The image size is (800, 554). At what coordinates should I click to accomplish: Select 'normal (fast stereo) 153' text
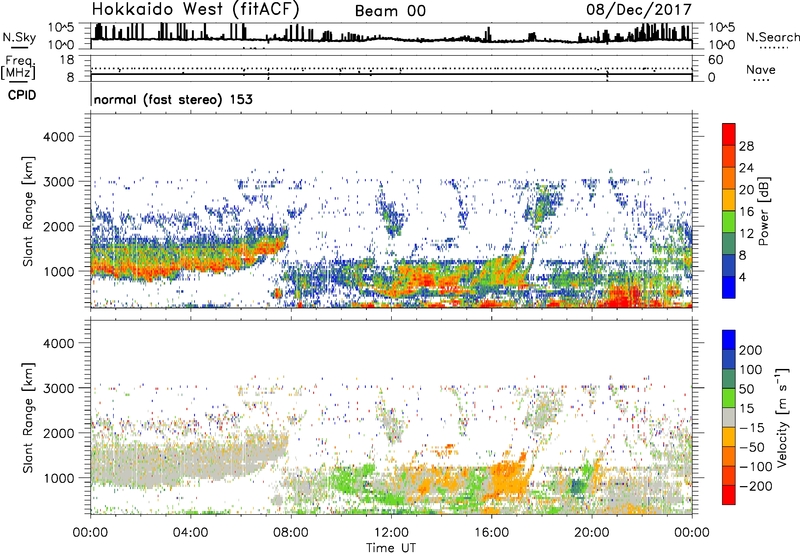coord(173,99)
